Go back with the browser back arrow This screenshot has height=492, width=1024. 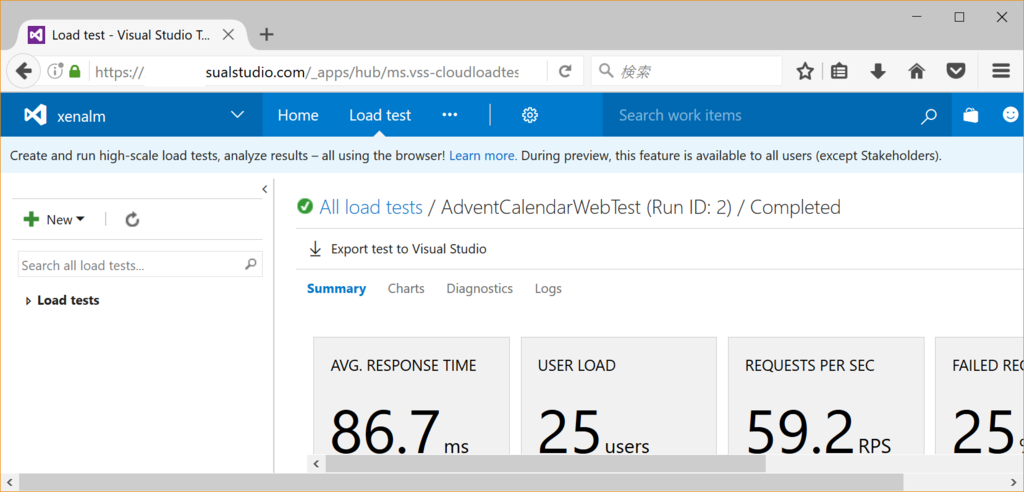click(x=23, y=71)
